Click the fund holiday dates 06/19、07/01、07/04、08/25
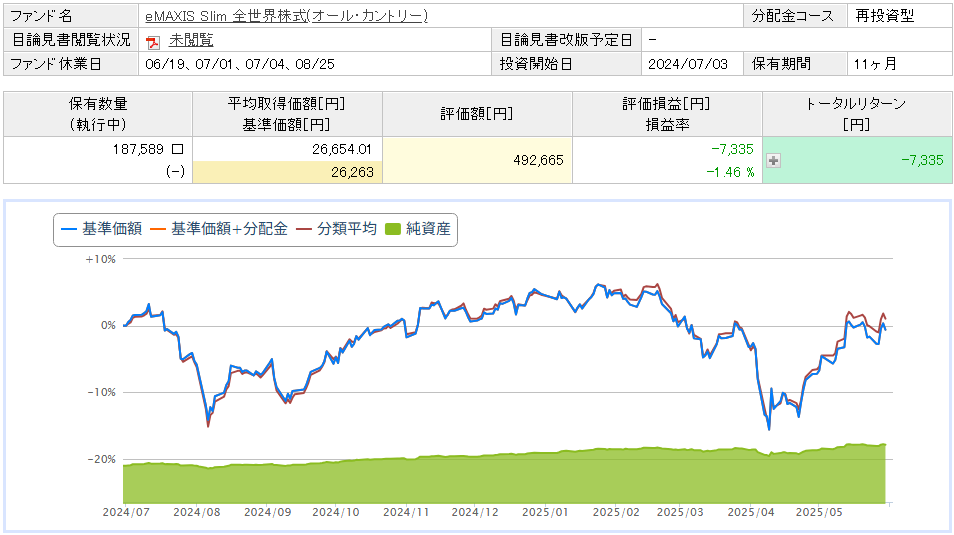Image resolution: width=954 pixels, height=535 pixels. (x=240, y=64)
